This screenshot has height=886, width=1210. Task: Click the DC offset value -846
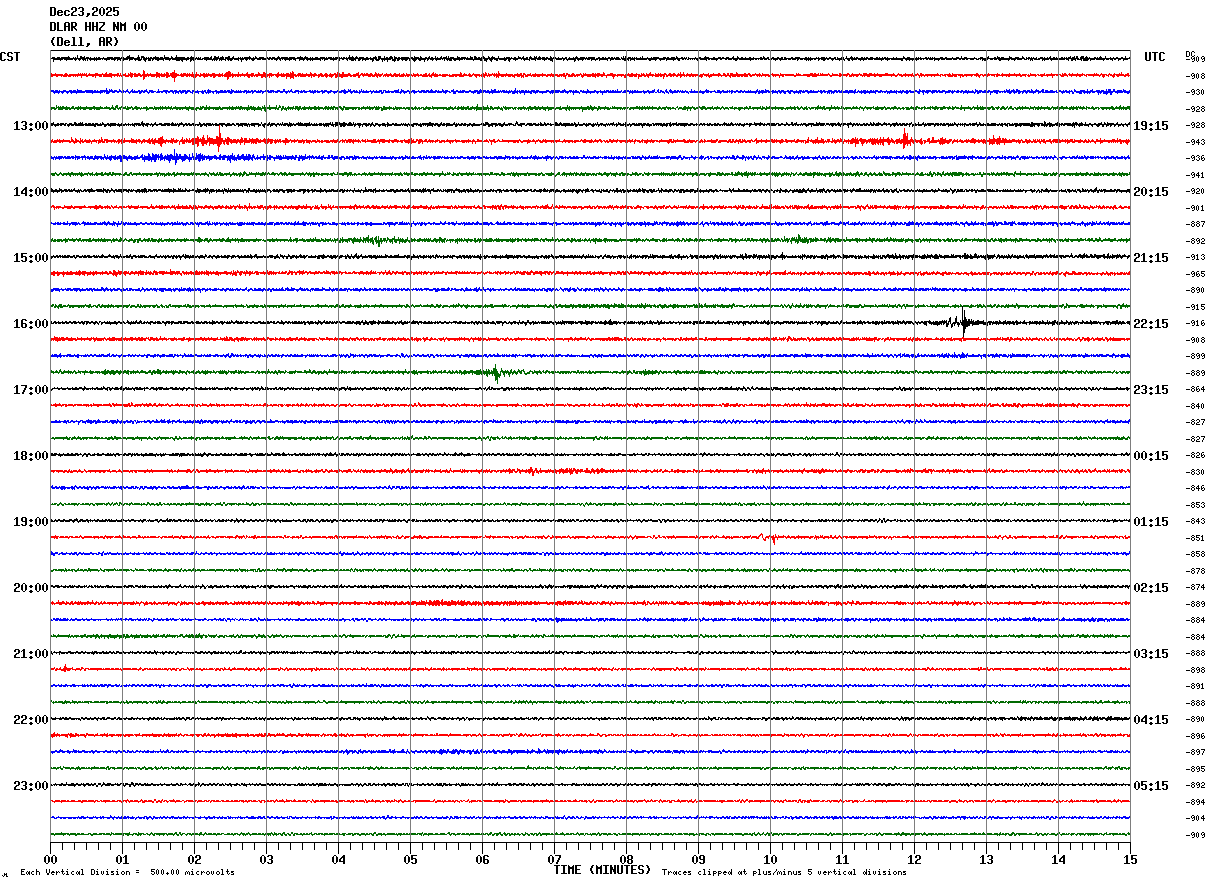1196,488
